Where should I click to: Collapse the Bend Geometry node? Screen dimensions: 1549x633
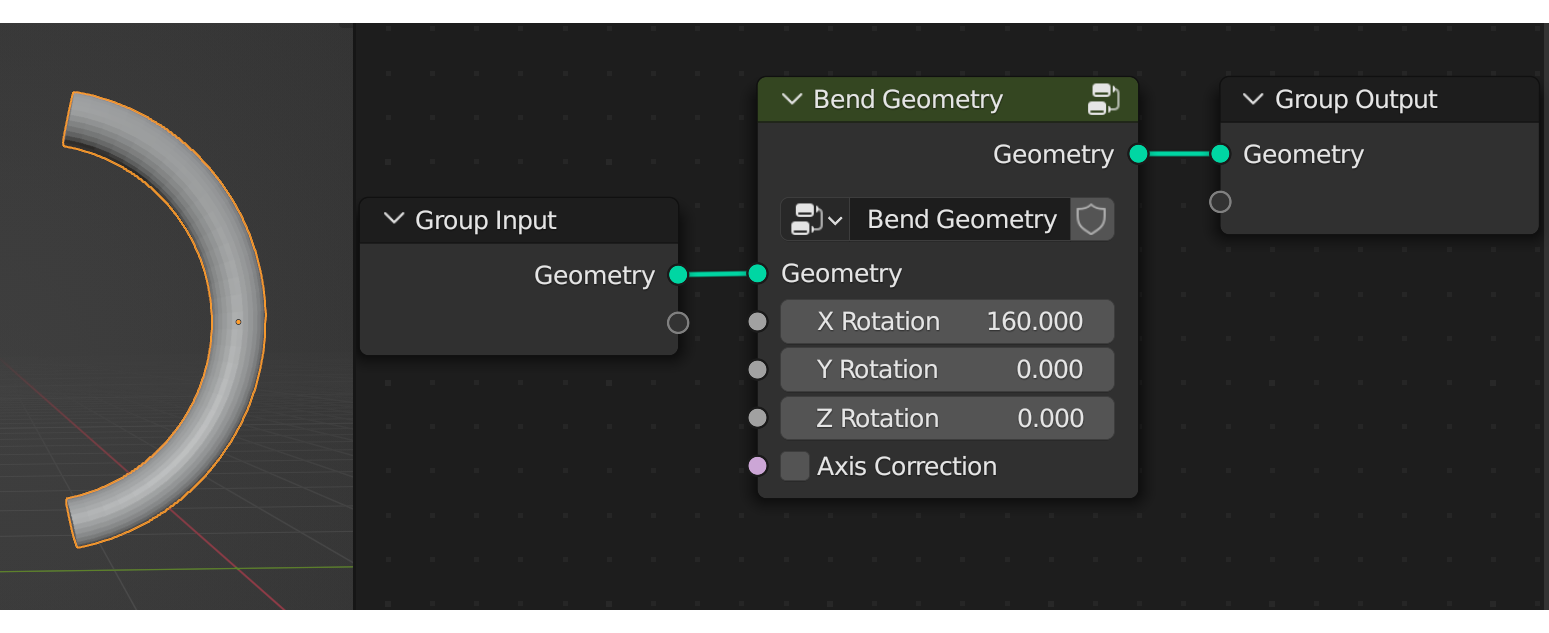791,99
